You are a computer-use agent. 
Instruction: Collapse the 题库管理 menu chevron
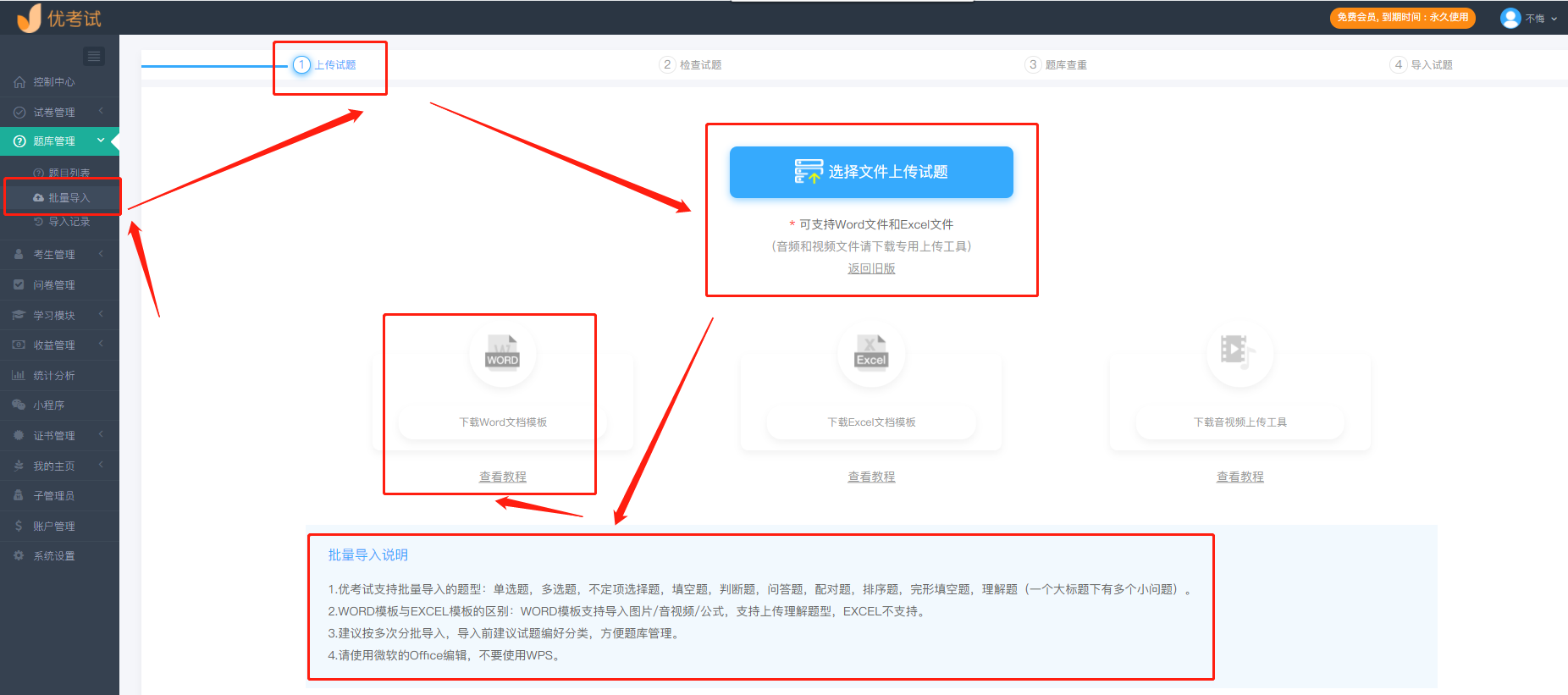pos(101,141)
